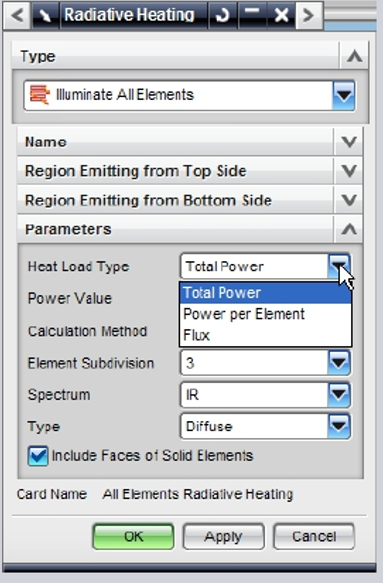
Task: Click the Illuminate All Elements type icon
Action: coord(39,95)
